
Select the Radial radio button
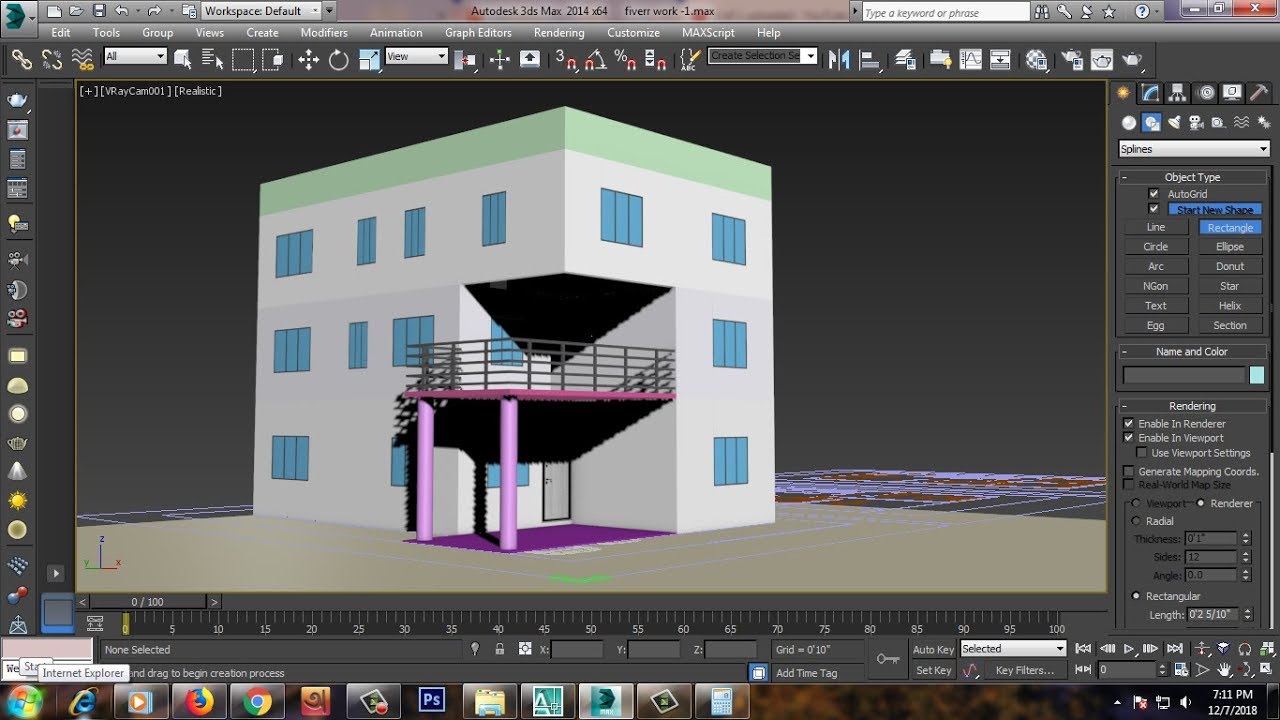1135,521
